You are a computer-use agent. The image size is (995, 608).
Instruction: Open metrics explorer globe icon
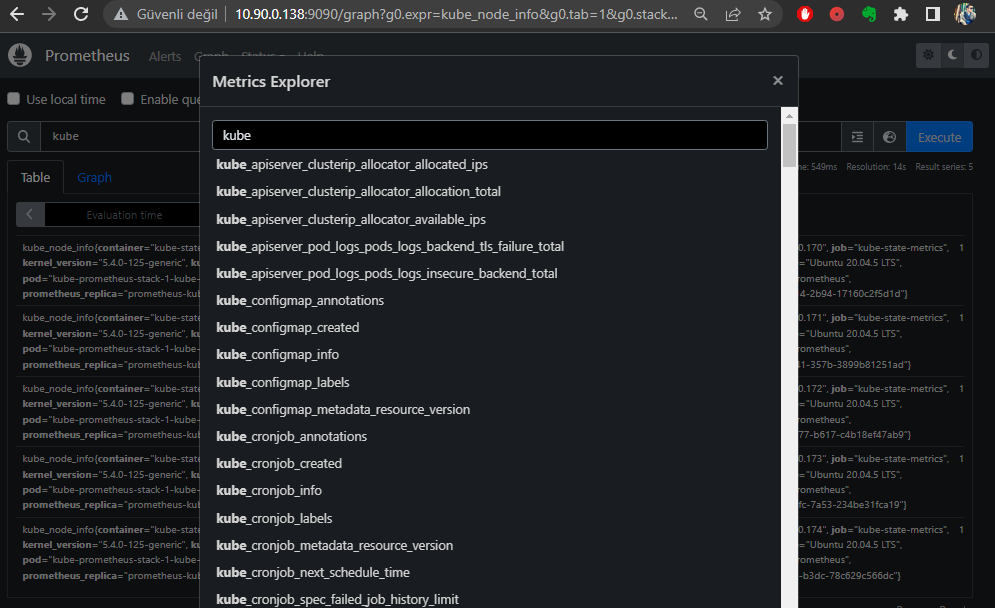[x=889, y=137]
